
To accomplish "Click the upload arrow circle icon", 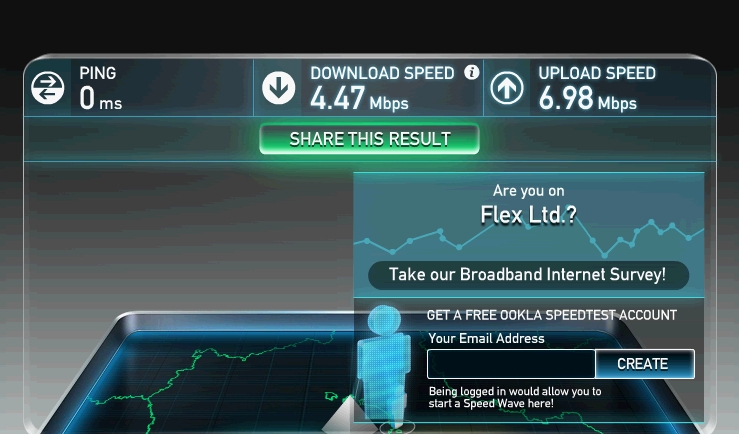I will (x=507, y=88).
